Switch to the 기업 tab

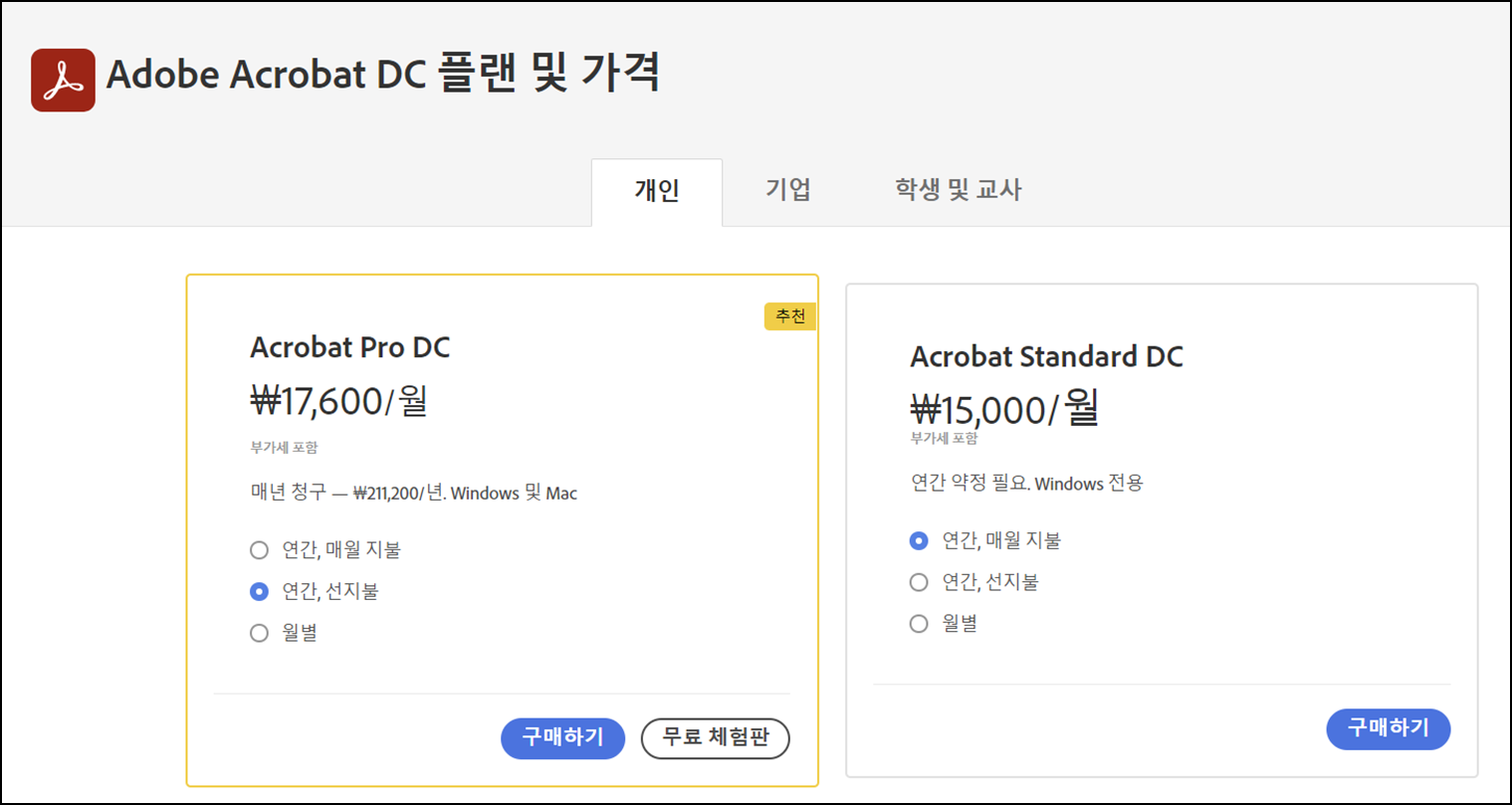pyautogui.click(x=789, y=190)
